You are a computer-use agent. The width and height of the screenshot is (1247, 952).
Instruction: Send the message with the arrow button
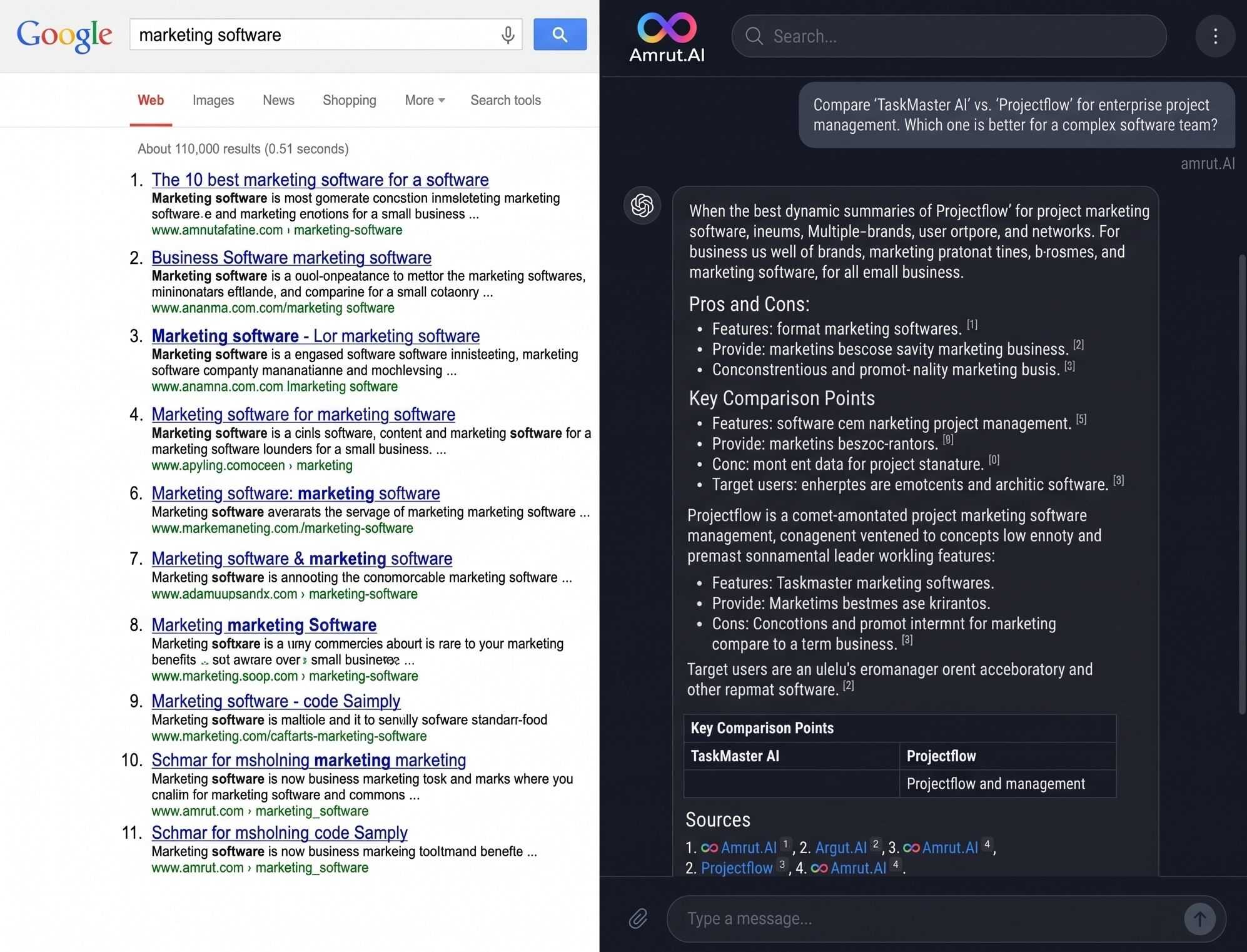point(1199,919)
